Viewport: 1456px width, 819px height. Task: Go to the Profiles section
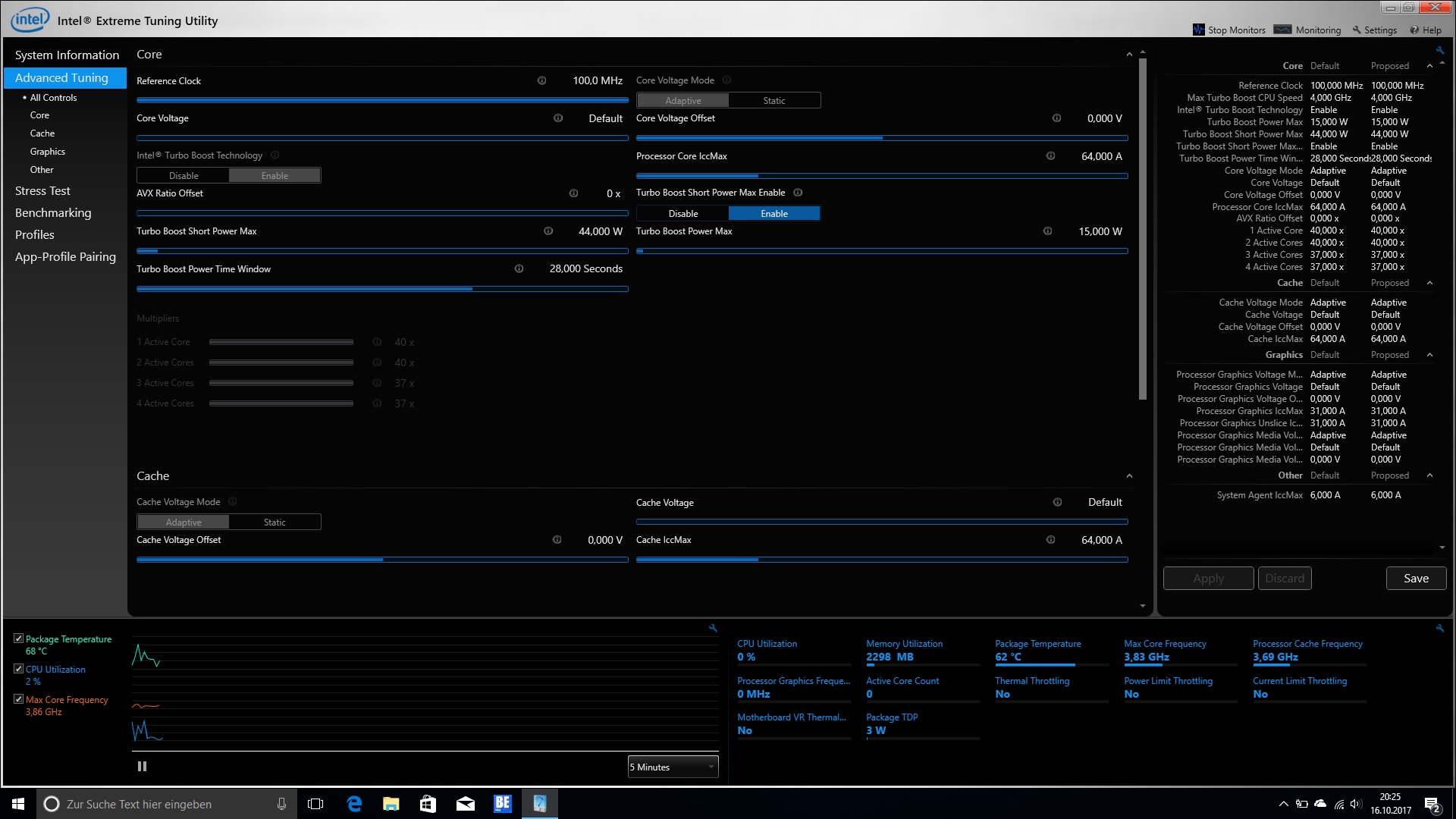pyautogui.click(x=35, y=235)
